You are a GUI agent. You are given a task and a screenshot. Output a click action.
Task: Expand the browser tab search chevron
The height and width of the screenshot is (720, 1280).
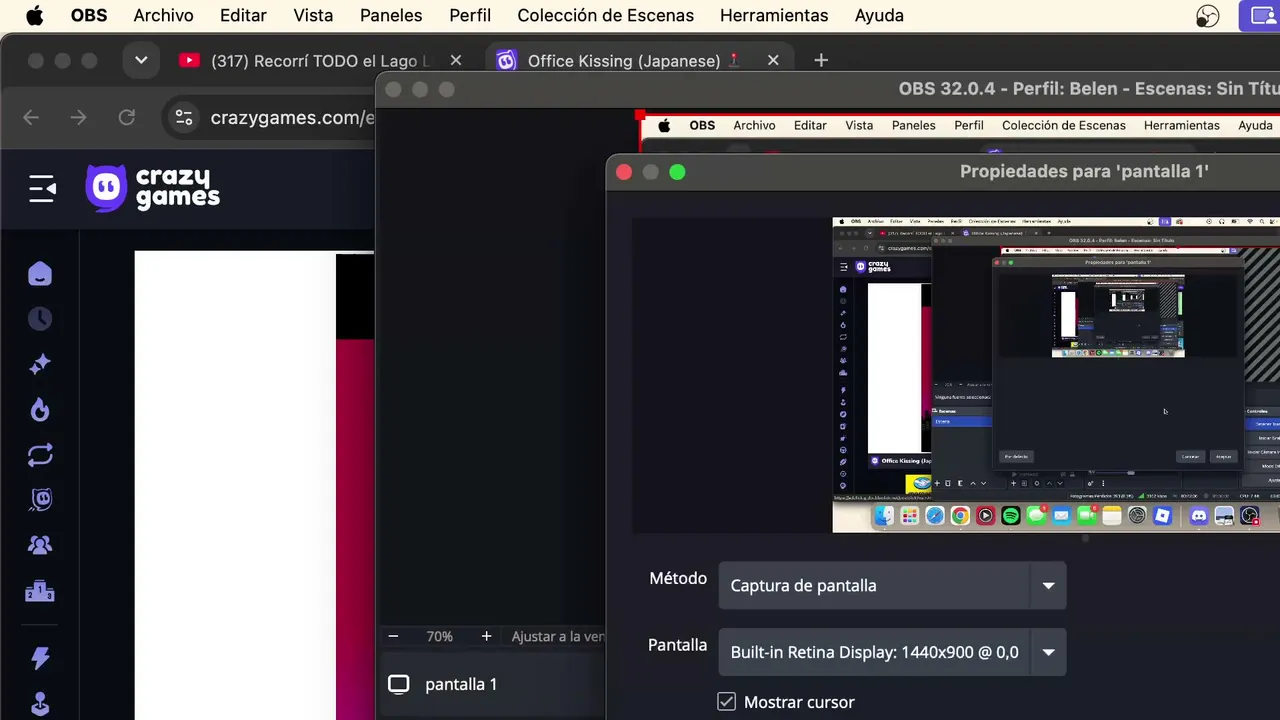pos(141,61)
